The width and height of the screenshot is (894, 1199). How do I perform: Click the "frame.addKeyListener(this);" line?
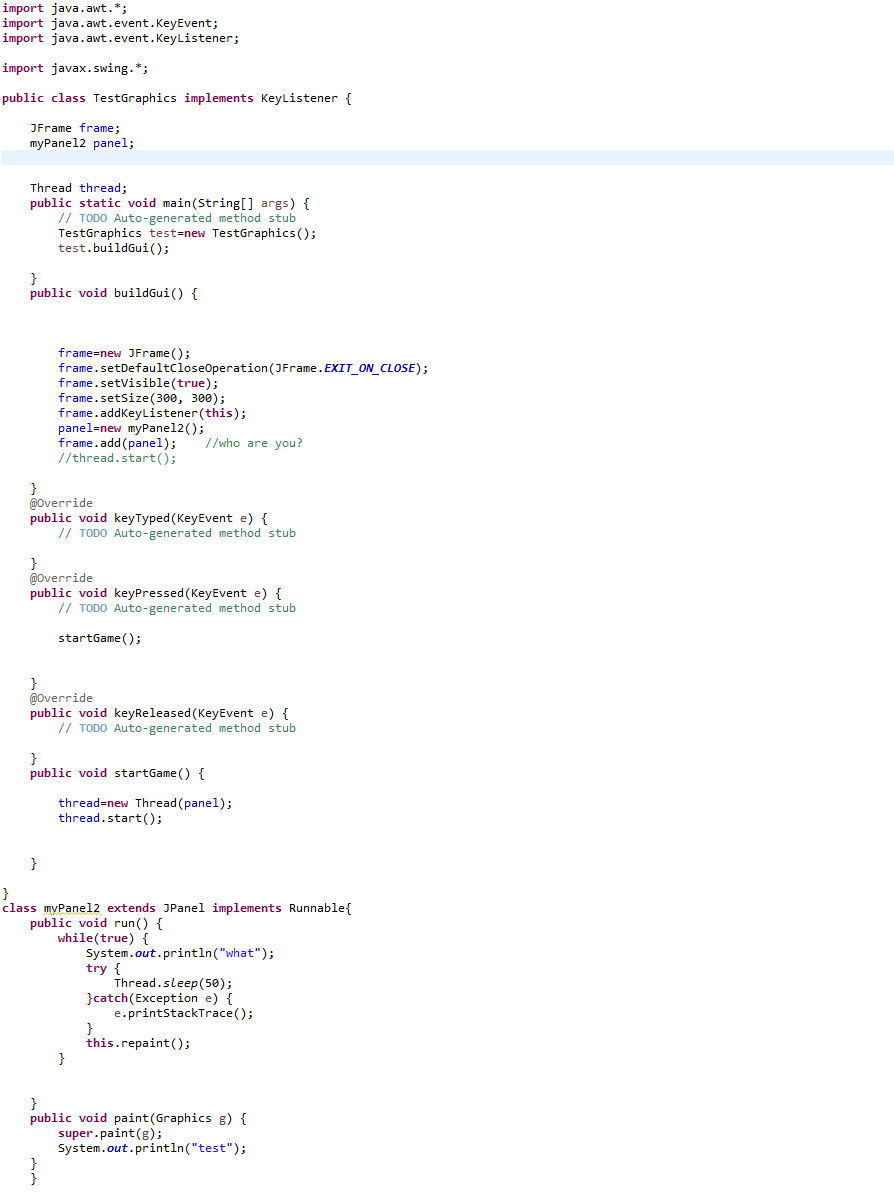(x=152, y=413)
